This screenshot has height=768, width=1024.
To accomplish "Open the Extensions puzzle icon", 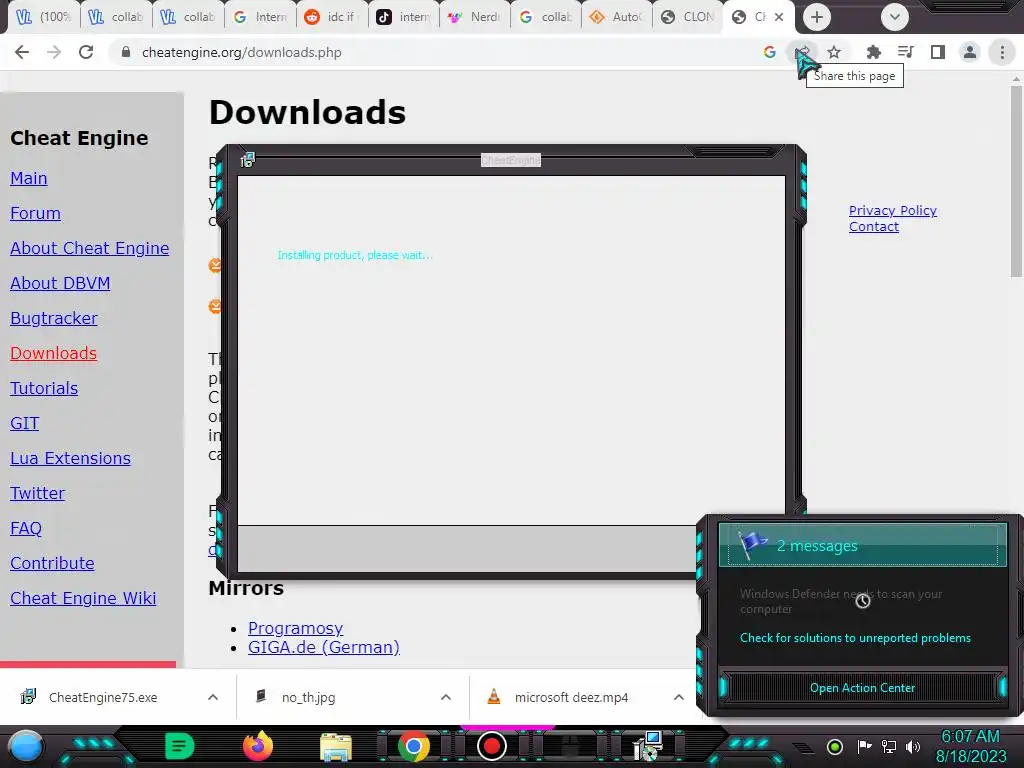I will click(x=873, y=52).
